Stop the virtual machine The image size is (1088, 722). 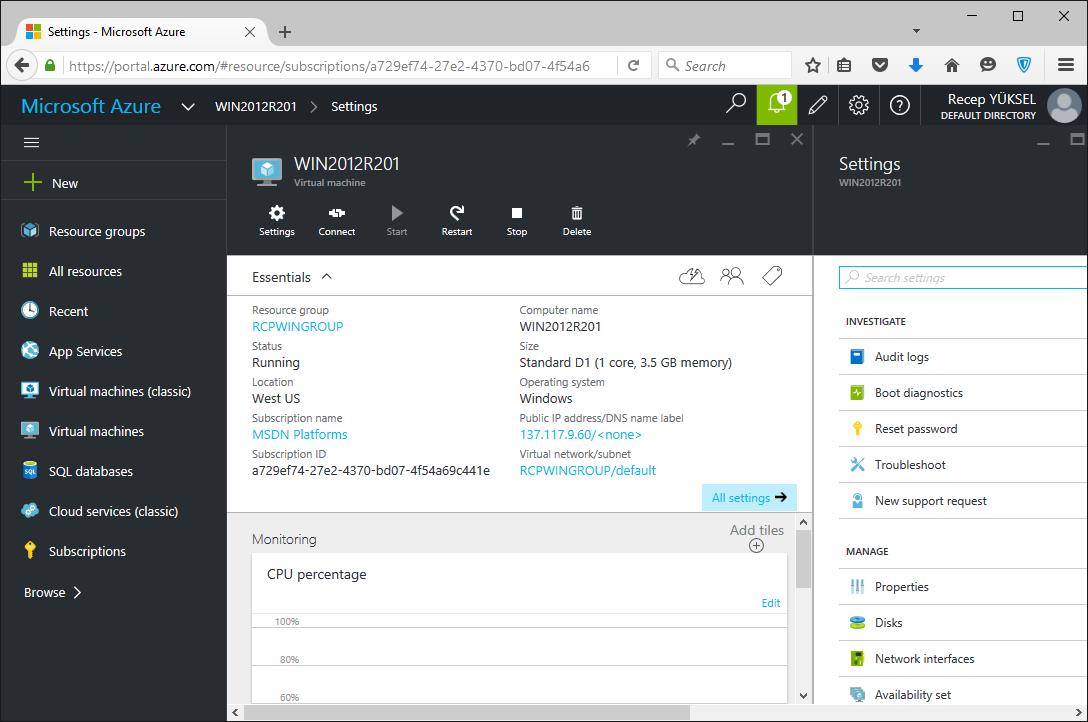(x=517, y=221)
